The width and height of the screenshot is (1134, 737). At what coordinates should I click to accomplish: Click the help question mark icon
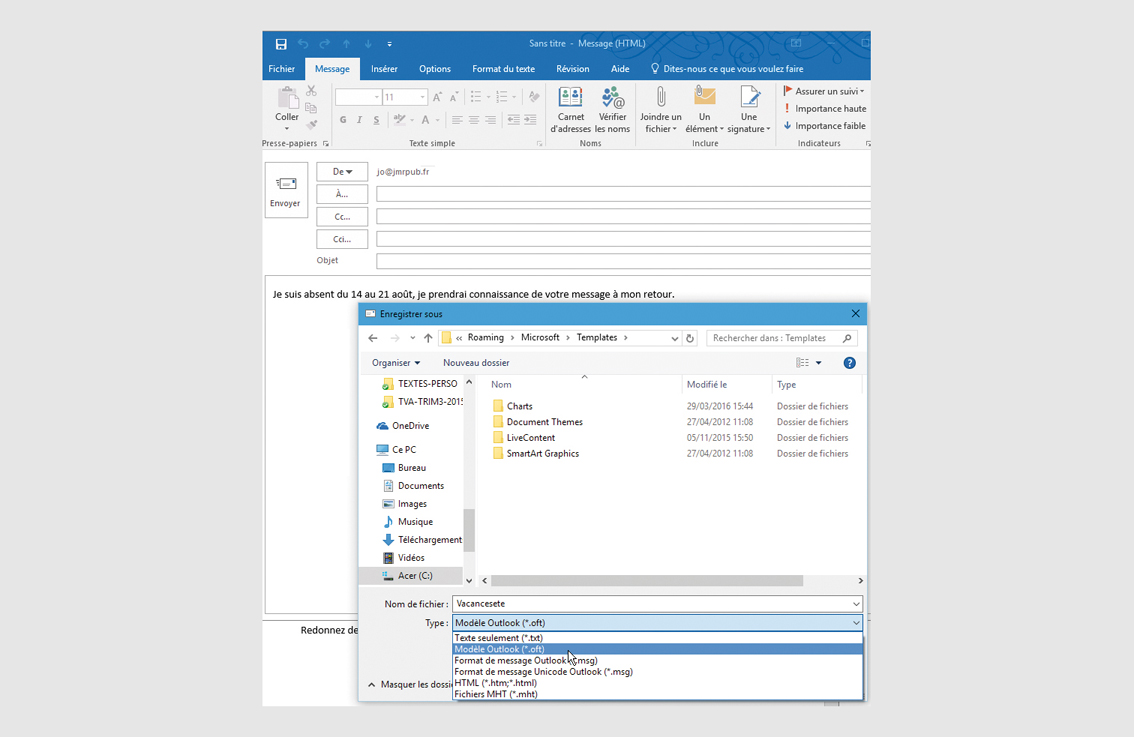(850, 363)
